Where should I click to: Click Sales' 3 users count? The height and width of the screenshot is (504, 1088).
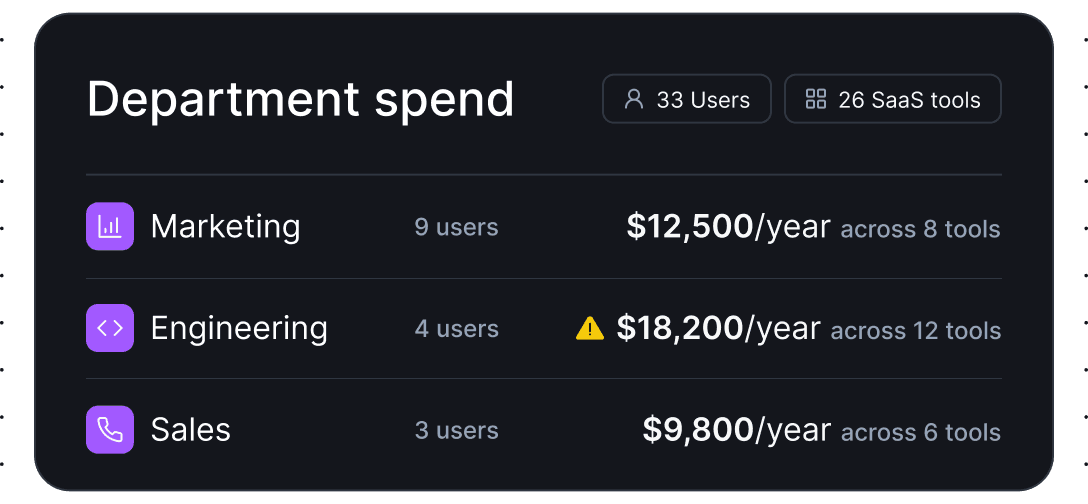(456, 430)
